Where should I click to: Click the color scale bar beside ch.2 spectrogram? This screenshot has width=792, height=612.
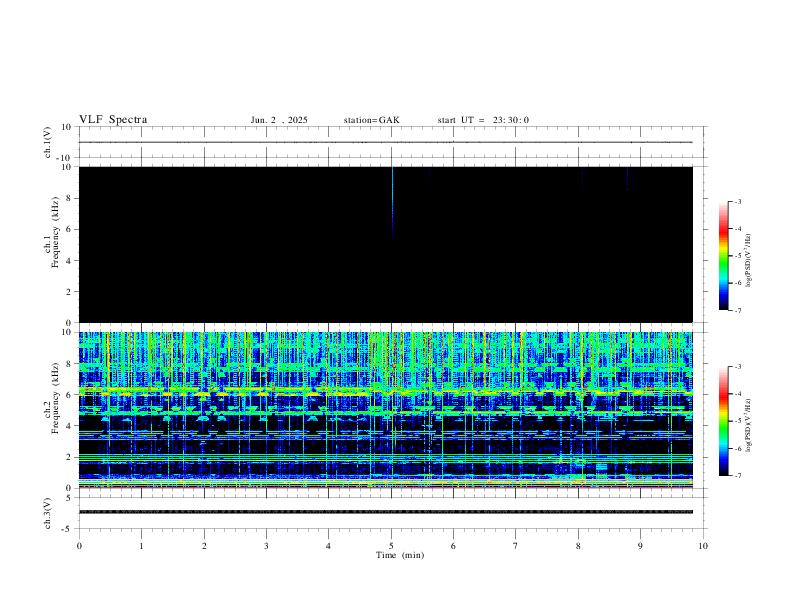tap(723, 421)
